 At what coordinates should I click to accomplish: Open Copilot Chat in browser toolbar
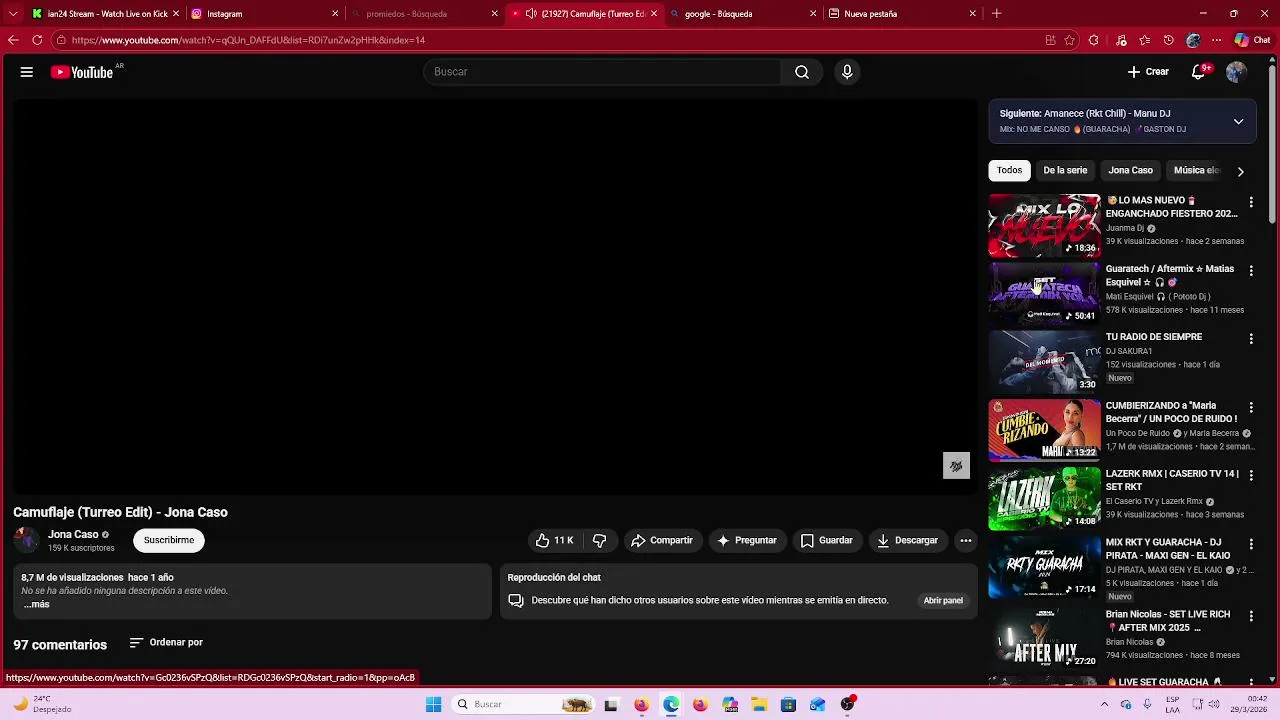coord(1253,40)
